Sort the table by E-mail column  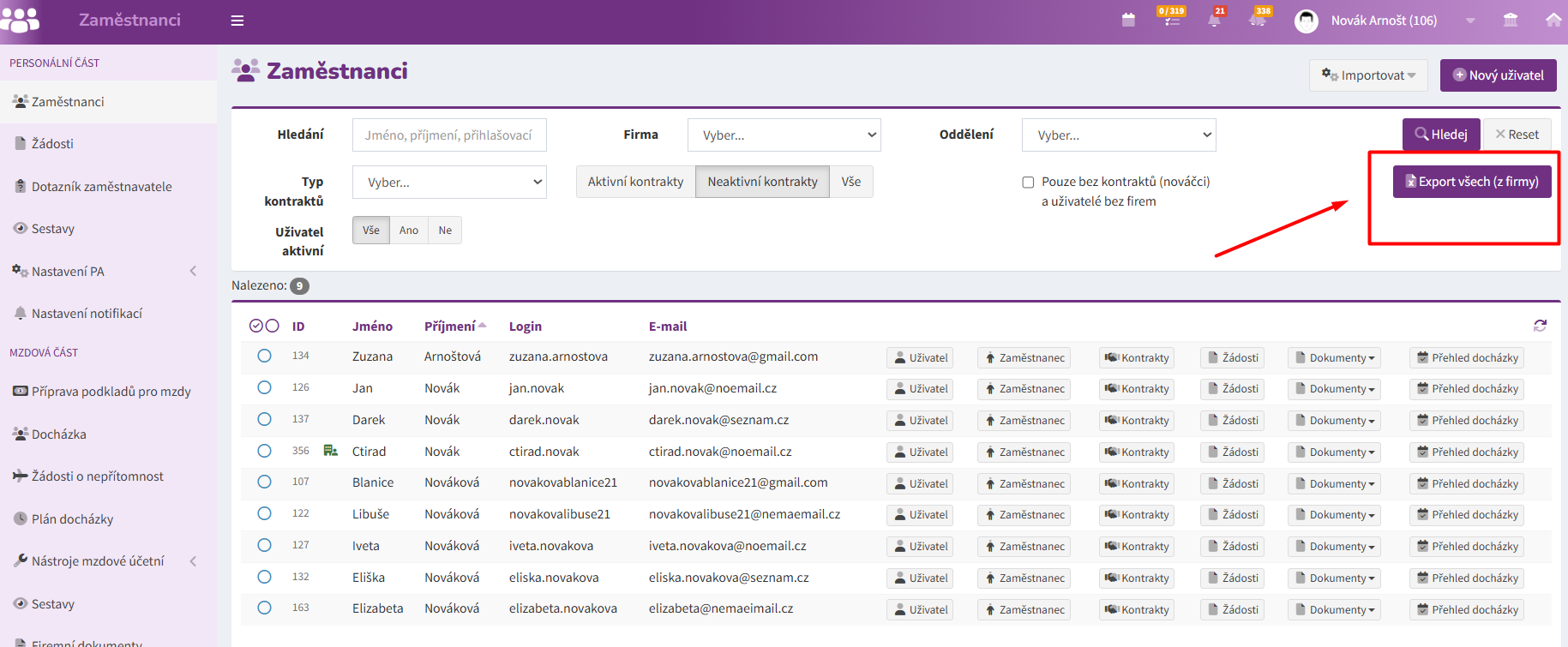point(668,326)
